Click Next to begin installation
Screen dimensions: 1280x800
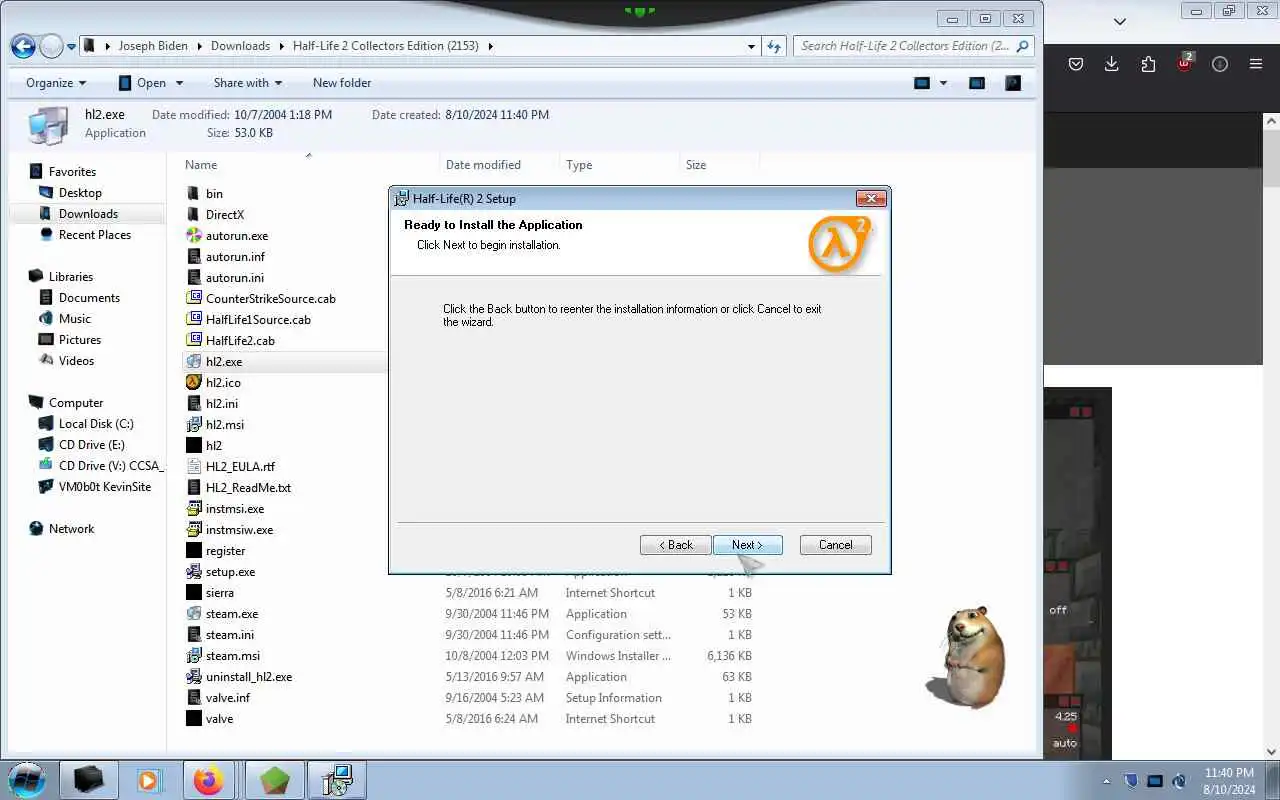(747, 545)
